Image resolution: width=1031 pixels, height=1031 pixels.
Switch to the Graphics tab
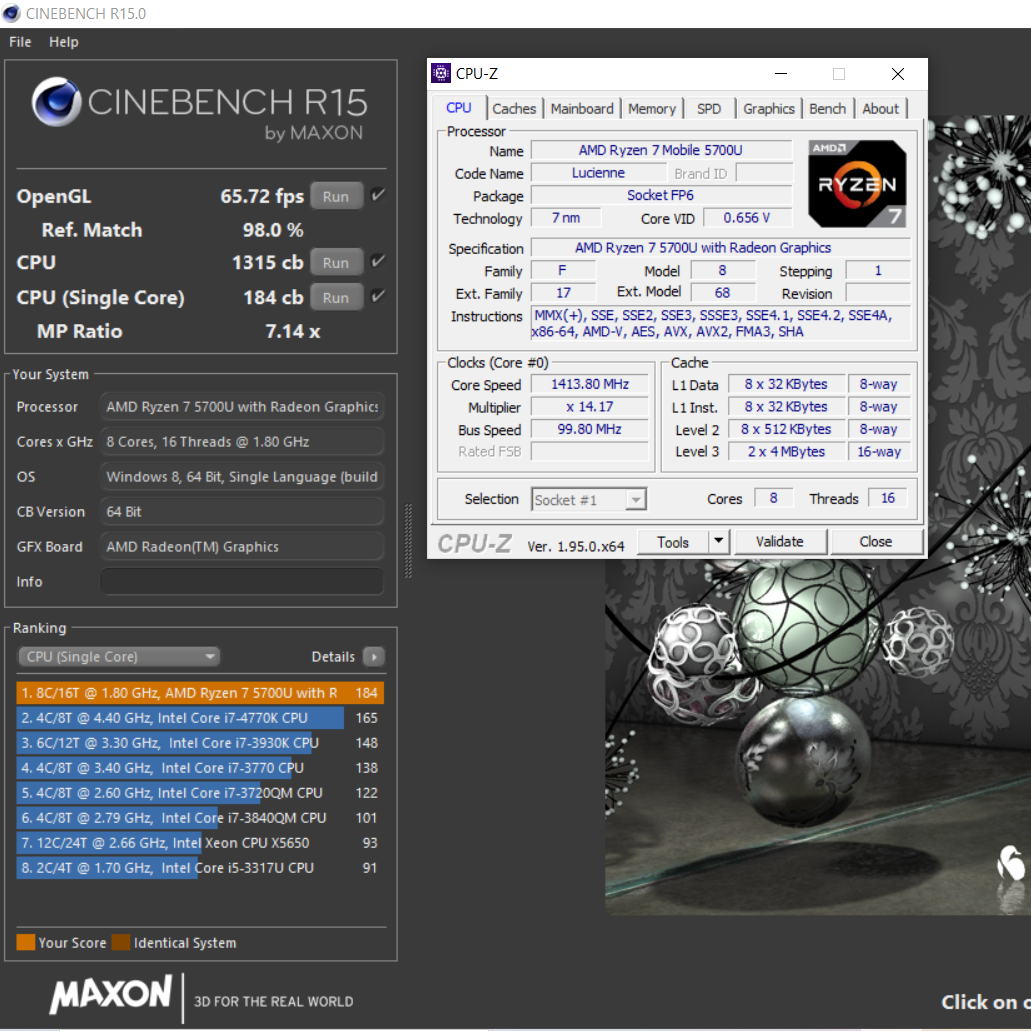[769, 109]
